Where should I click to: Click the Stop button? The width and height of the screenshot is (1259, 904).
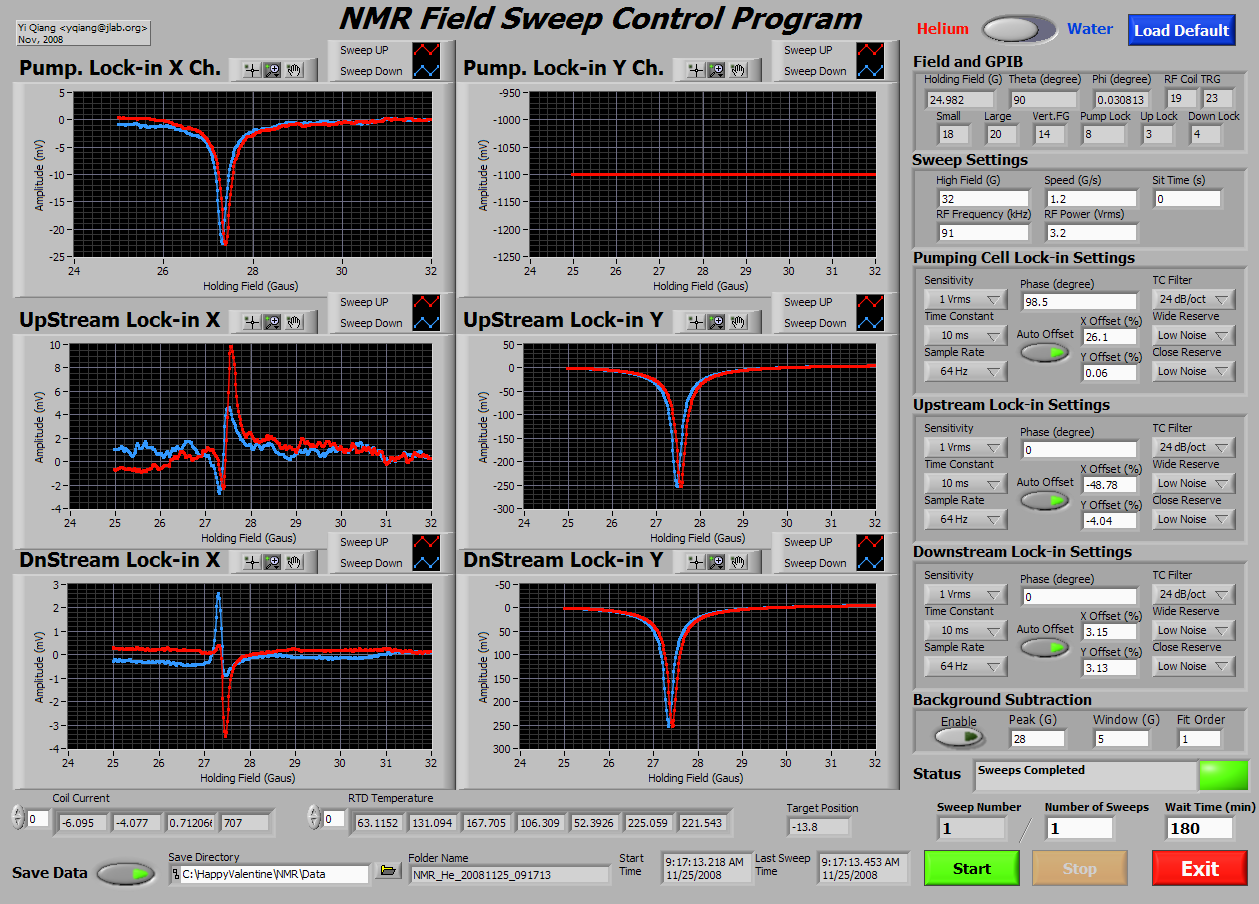pyautogui.click(x=1080, y=868)
